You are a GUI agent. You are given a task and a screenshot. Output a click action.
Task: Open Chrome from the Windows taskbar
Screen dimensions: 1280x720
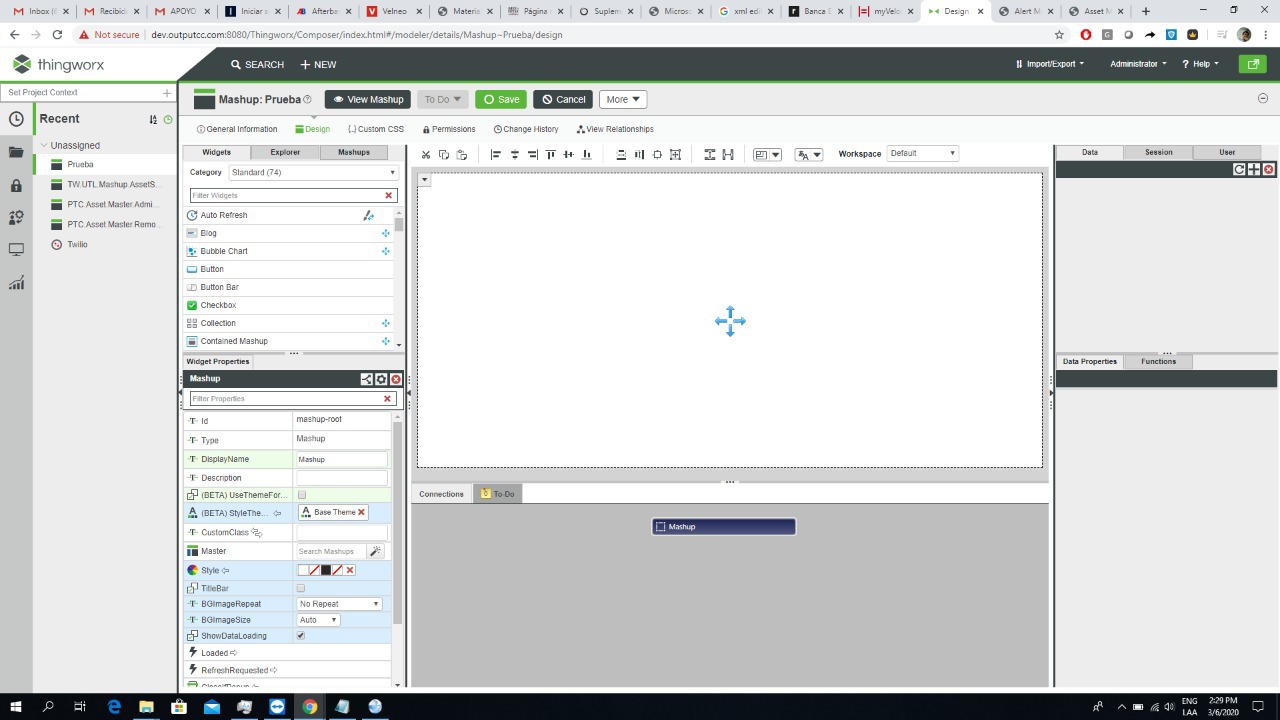[x=309, y=706]
